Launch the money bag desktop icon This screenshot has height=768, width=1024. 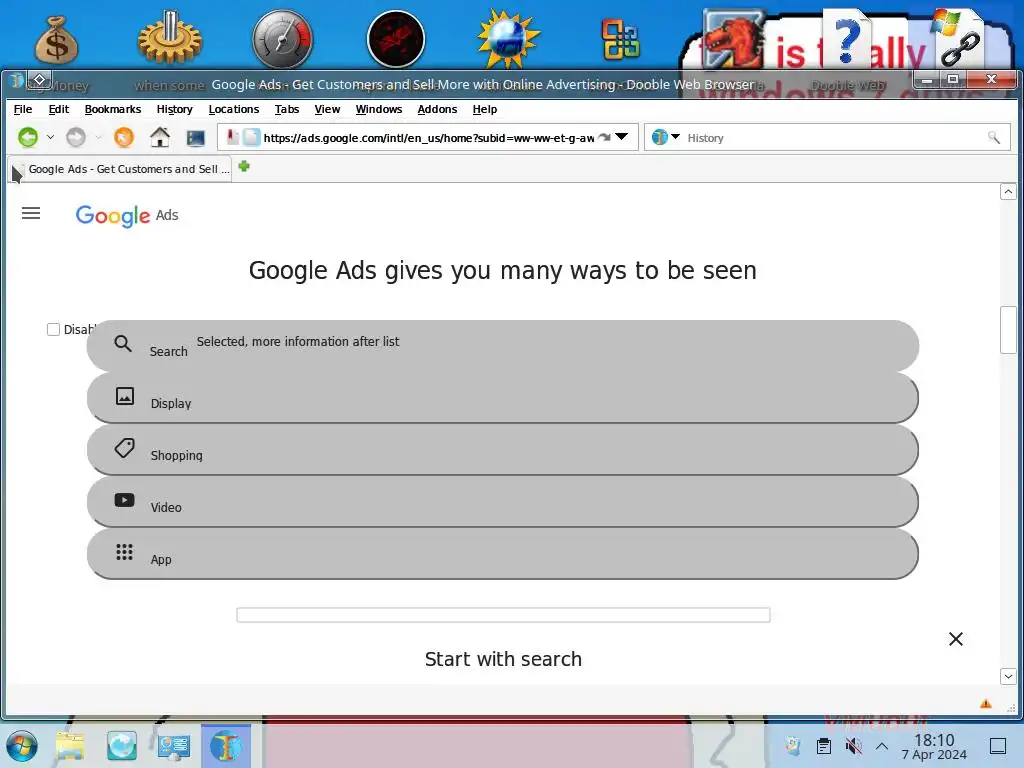click(x=56, y=40)
